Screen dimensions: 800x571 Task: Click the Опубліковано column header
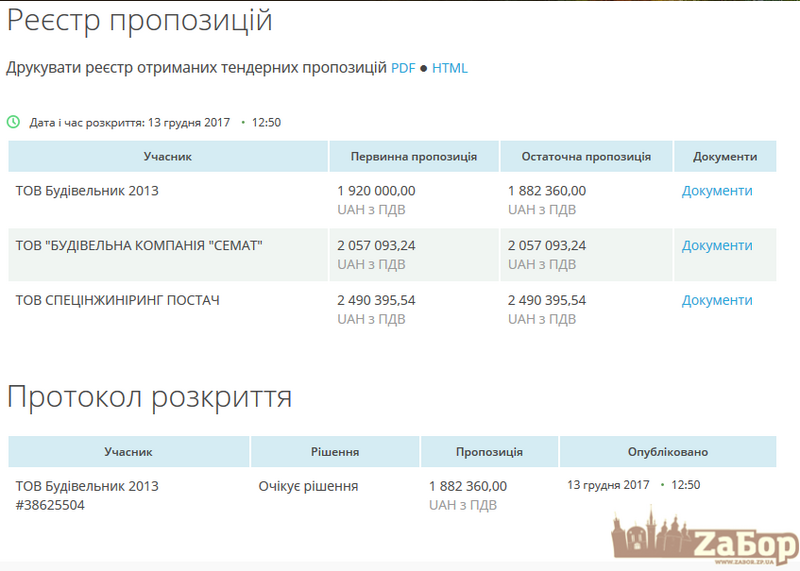[667, 452]
